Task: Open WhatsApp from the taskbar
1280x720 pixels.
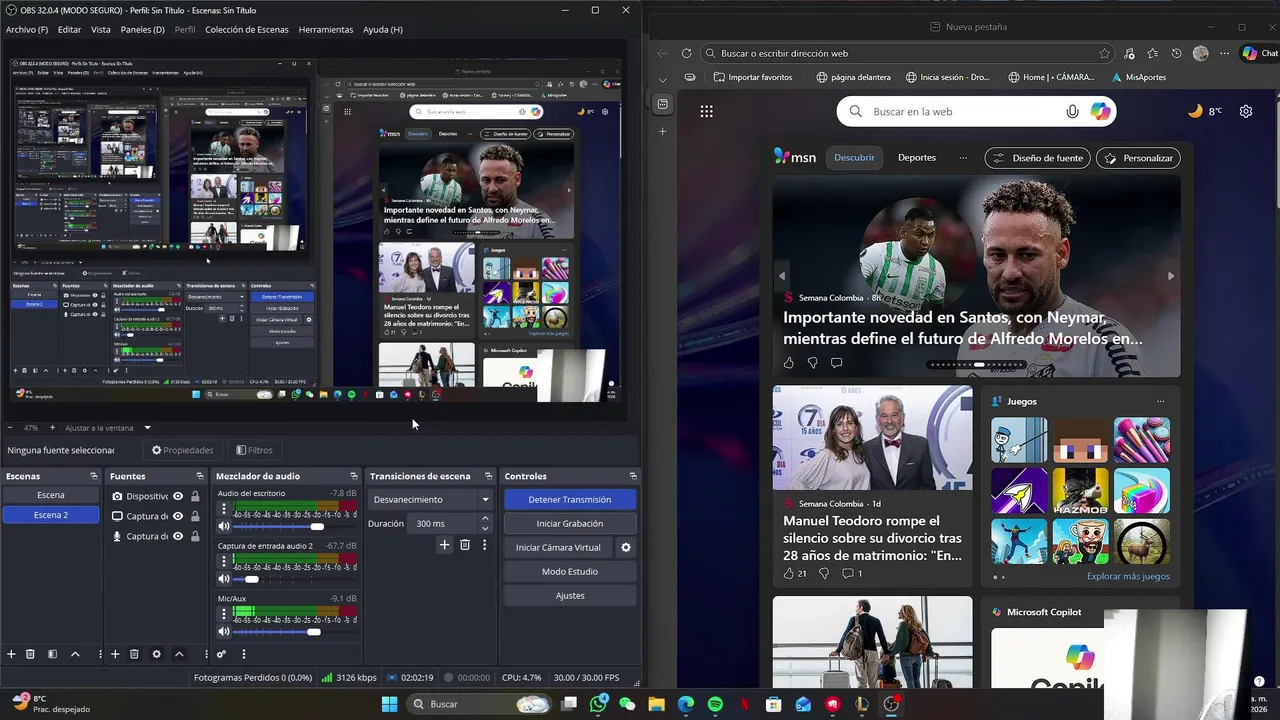Action: pyautogui.click(x=598, y=704)
